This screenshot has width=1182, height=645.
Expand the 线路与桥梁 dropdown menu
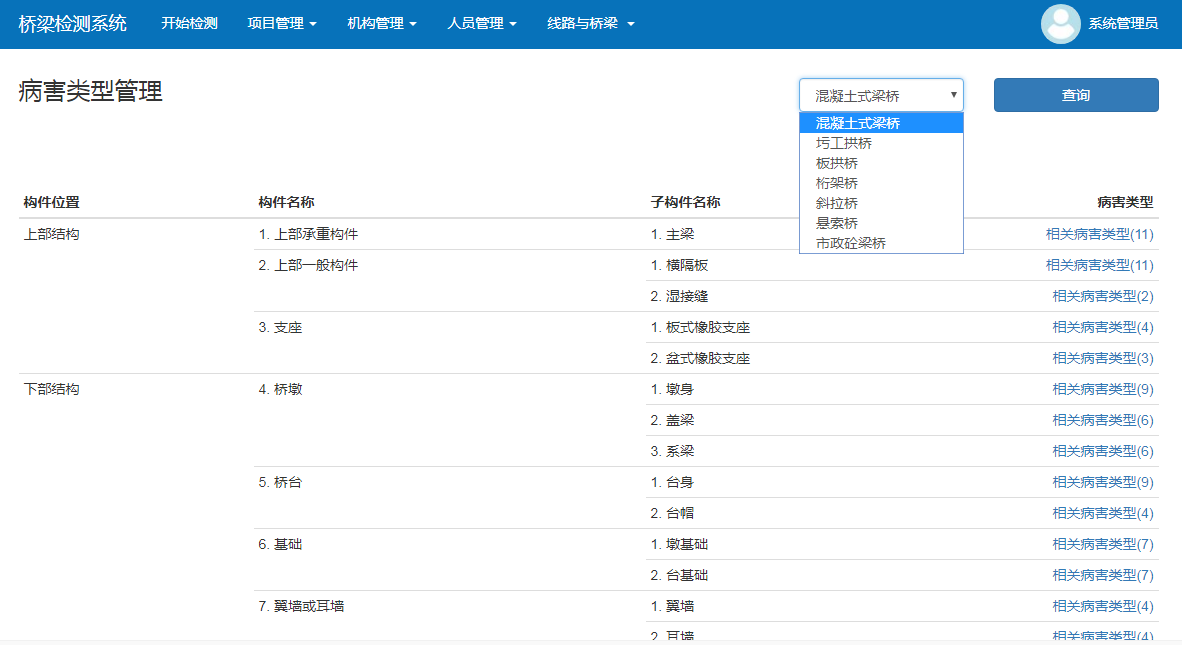[x=591, y=24]
